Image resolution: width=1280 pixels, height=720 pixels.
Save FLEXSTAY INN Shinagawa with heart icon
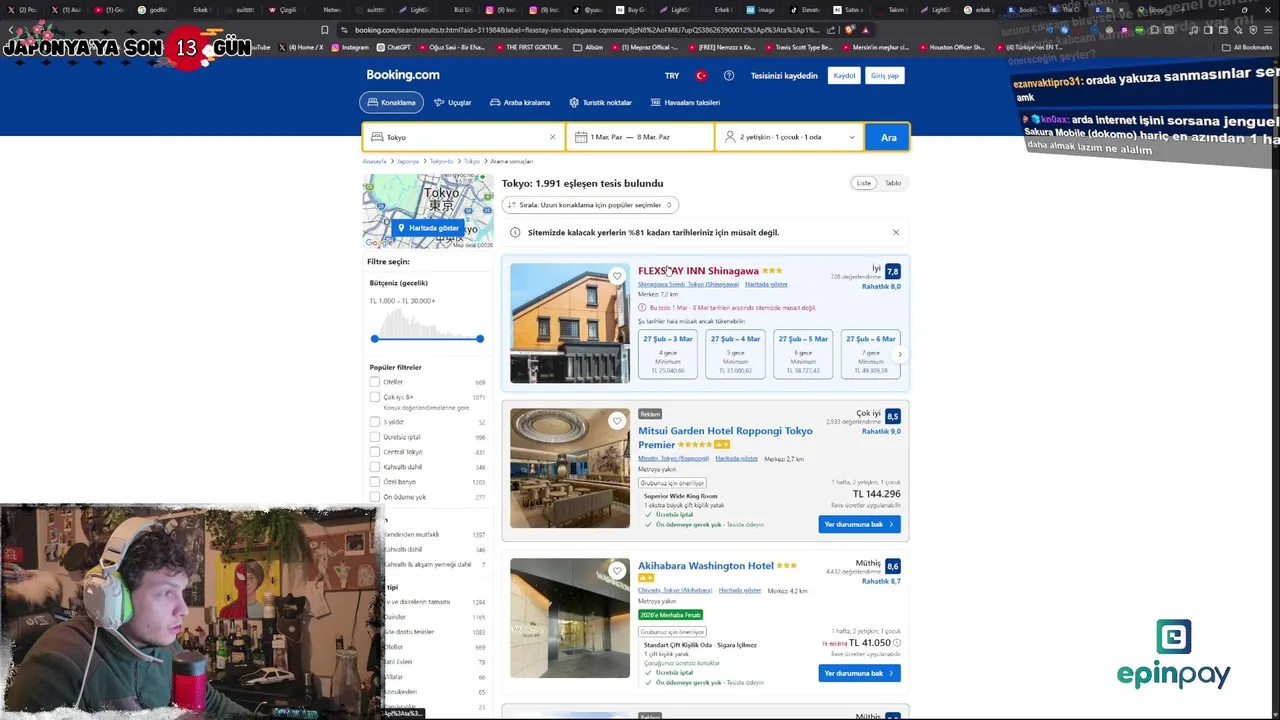(x=617, y=276)
